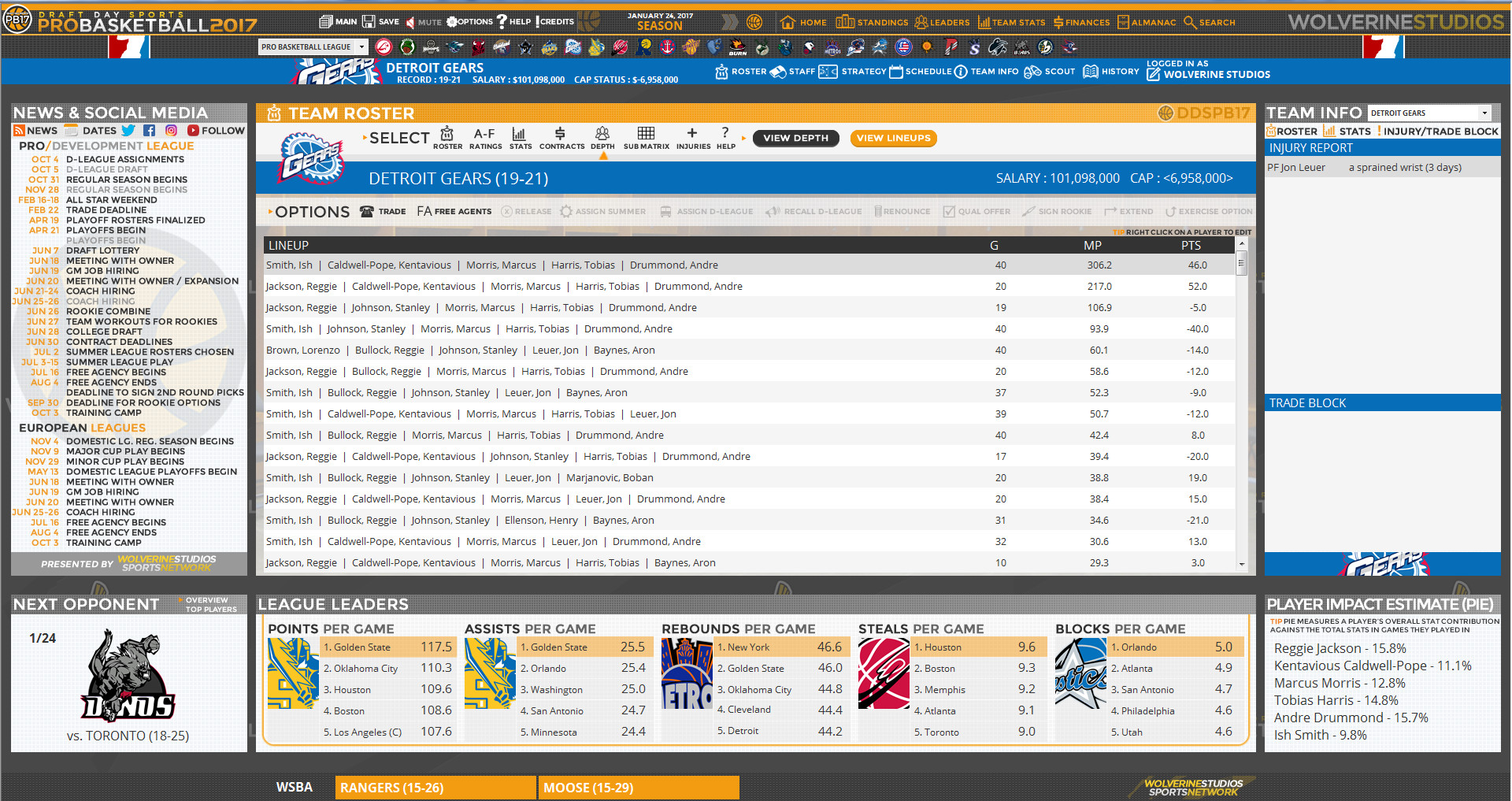The width and height of the screenshot is (1512, 801).
Task: Open the Scout screen
Action: click(x=1049, y=71)
